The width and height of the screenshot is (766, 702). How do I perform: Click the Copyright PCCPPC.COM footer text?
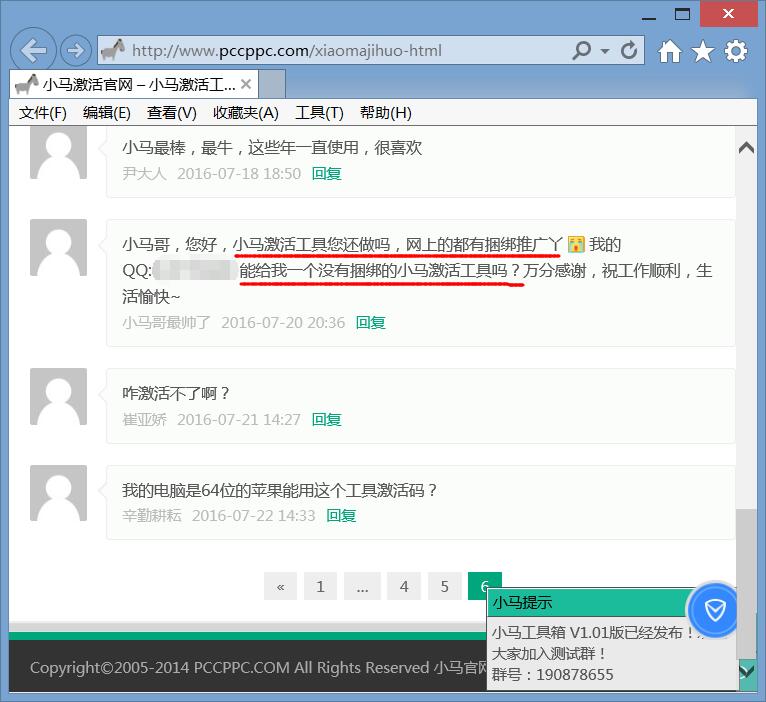pyautogui.click(x=258, y=667)
